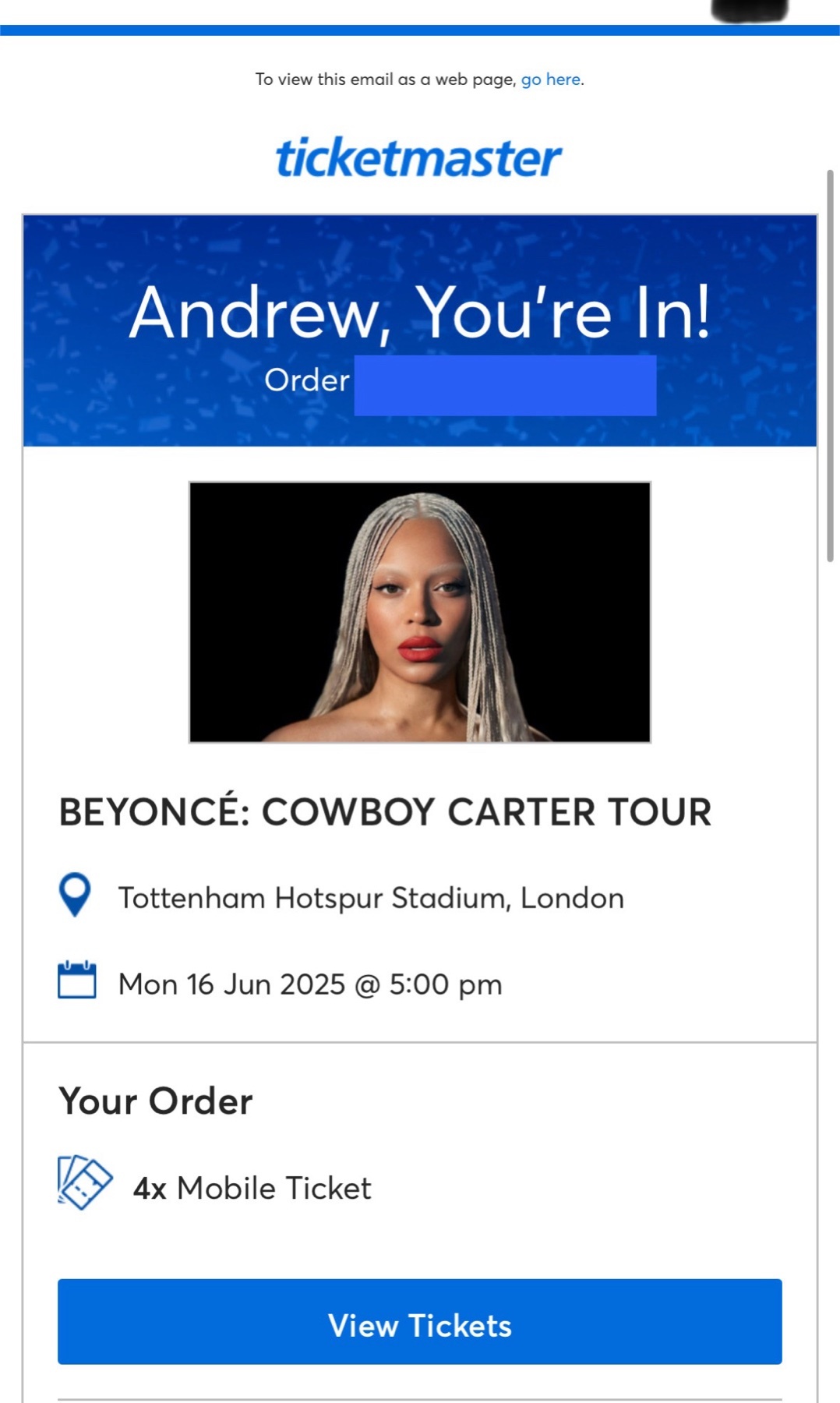Select the mobile ticket stub icon

pos(85,1182)
